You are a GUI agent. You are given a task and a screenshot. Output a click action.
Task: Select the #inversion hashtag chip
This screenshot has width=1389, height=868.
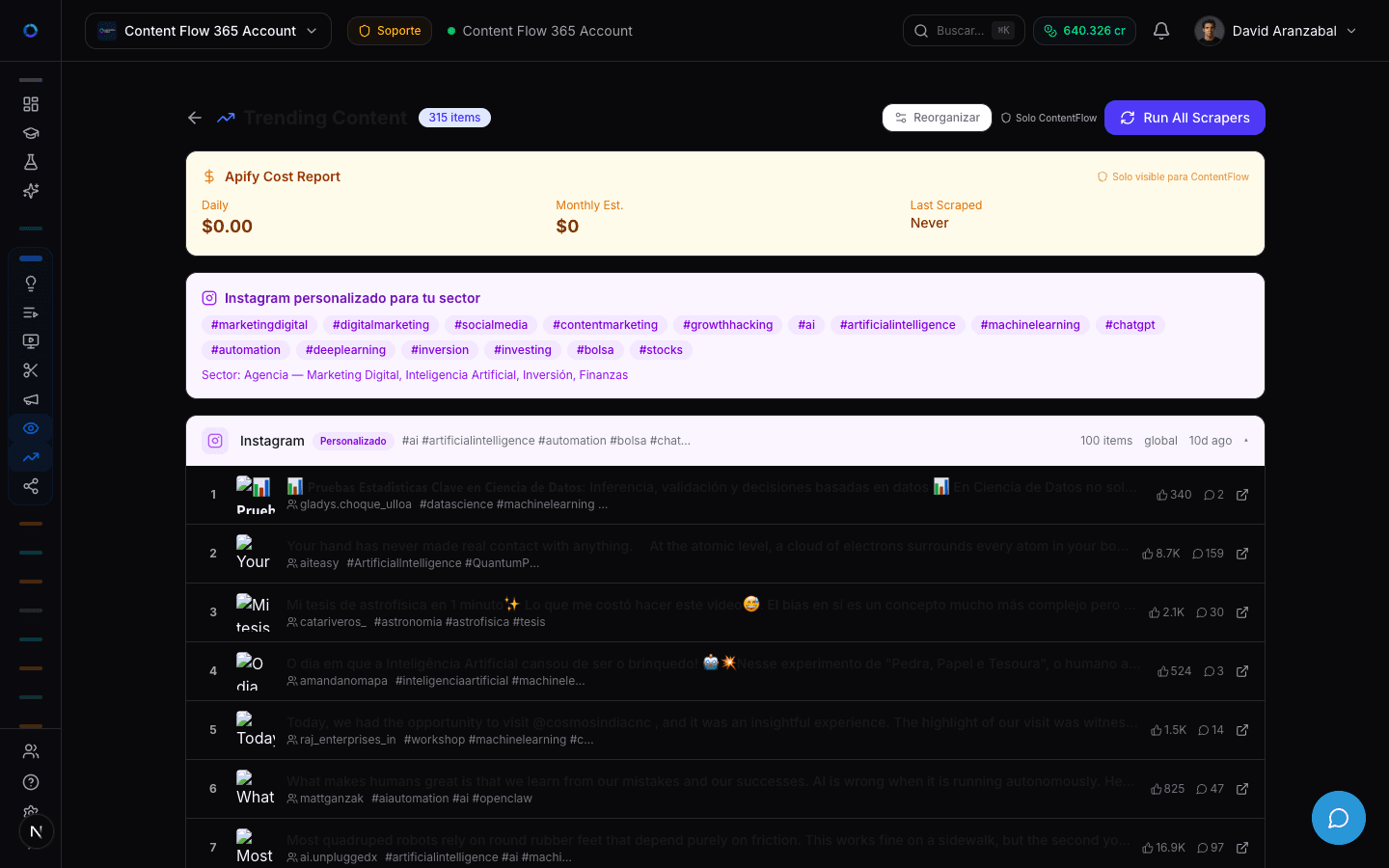(x=440, y=350)
